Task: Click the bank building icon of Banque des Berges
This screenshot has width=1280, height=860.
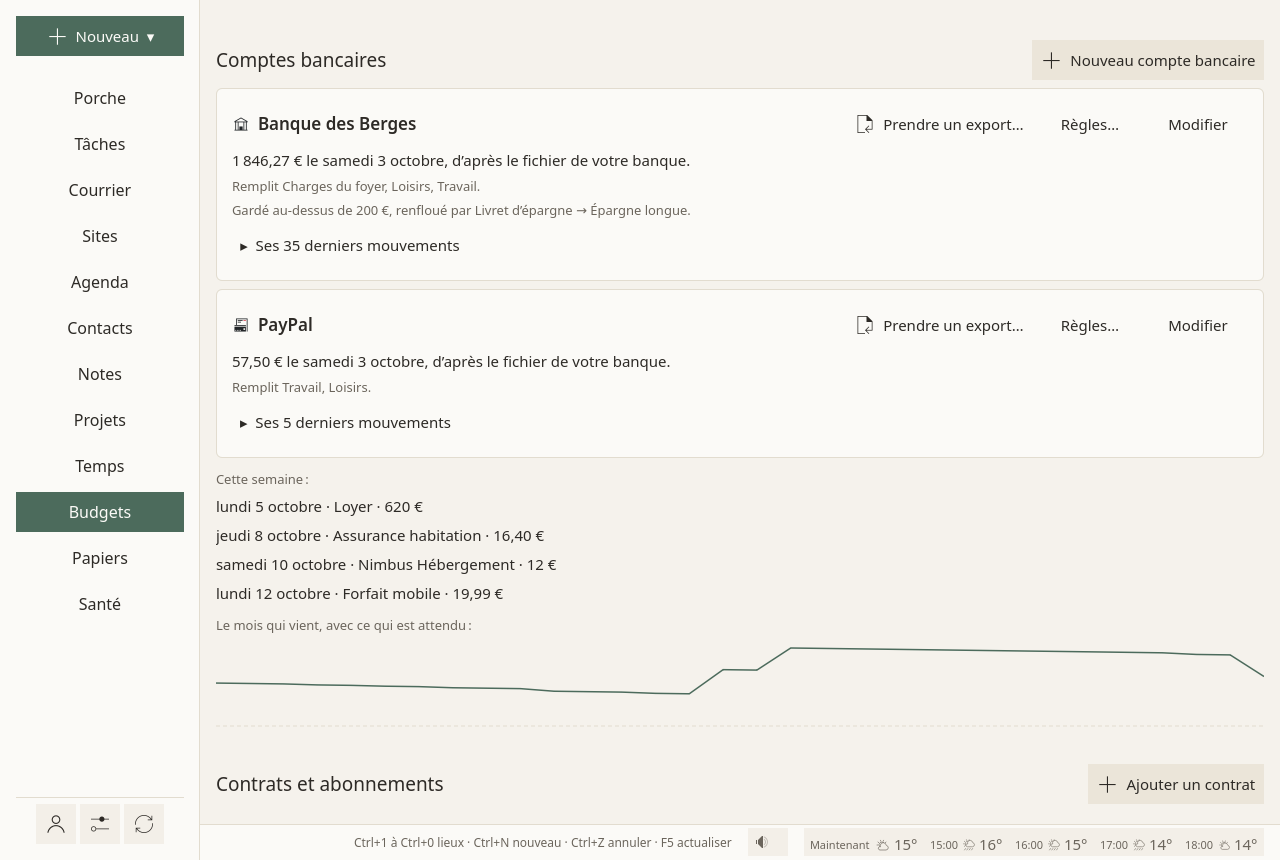Action: (241, 125)
